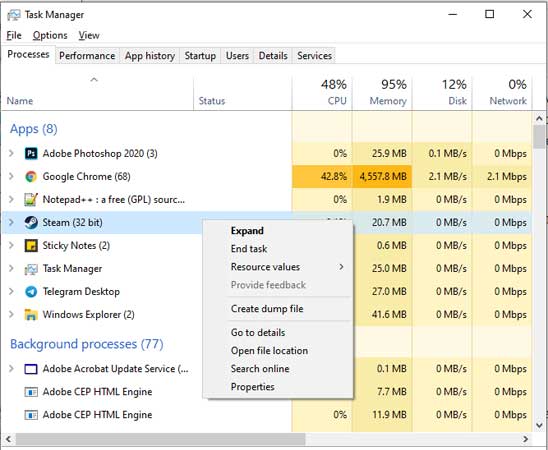This screenshot has width=548, height=450.
Task: Sort by the Memory column header
Action: point(382,93)
